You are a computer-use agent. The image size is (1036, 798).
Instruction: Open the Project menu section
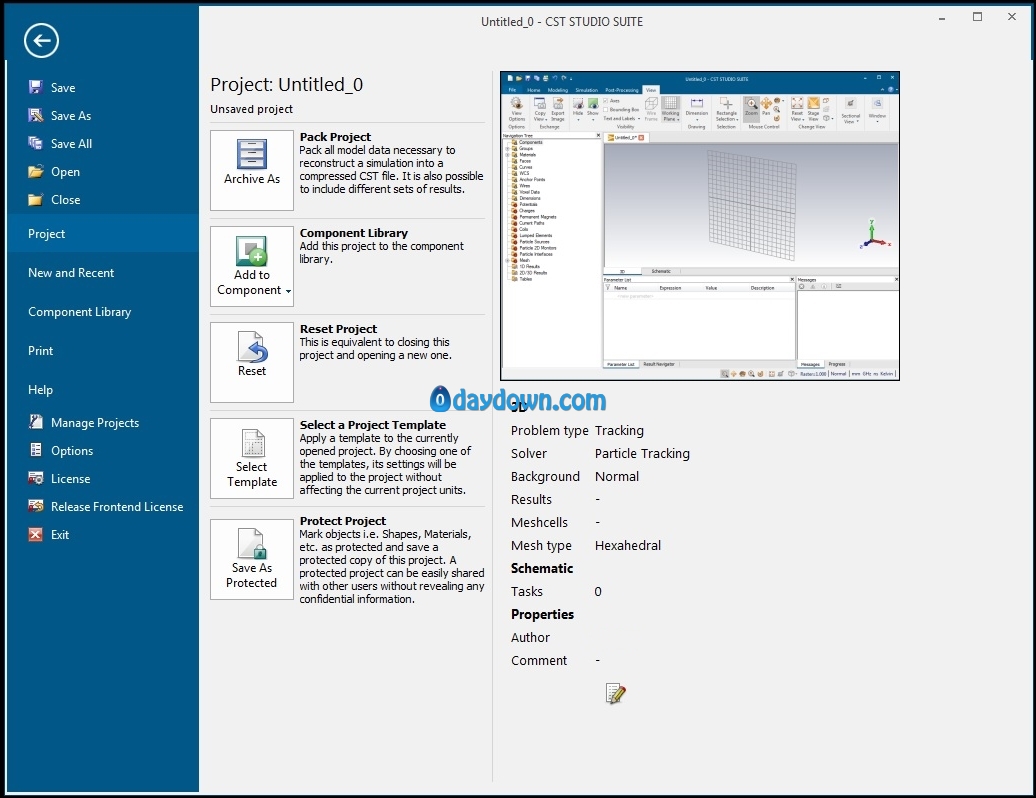coord(102,233)
